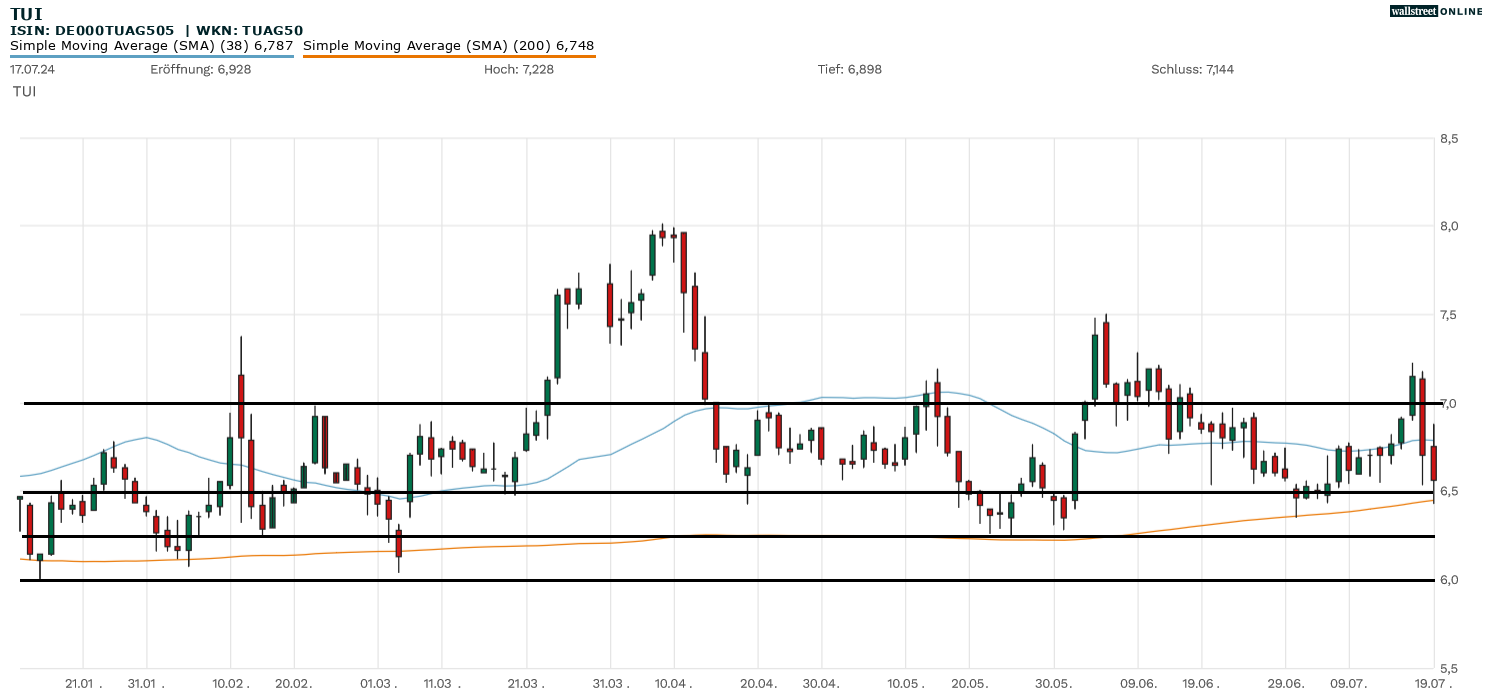Click the small TUI series label
Screen dimensions: 1490x689
click(x=25, y=92)
